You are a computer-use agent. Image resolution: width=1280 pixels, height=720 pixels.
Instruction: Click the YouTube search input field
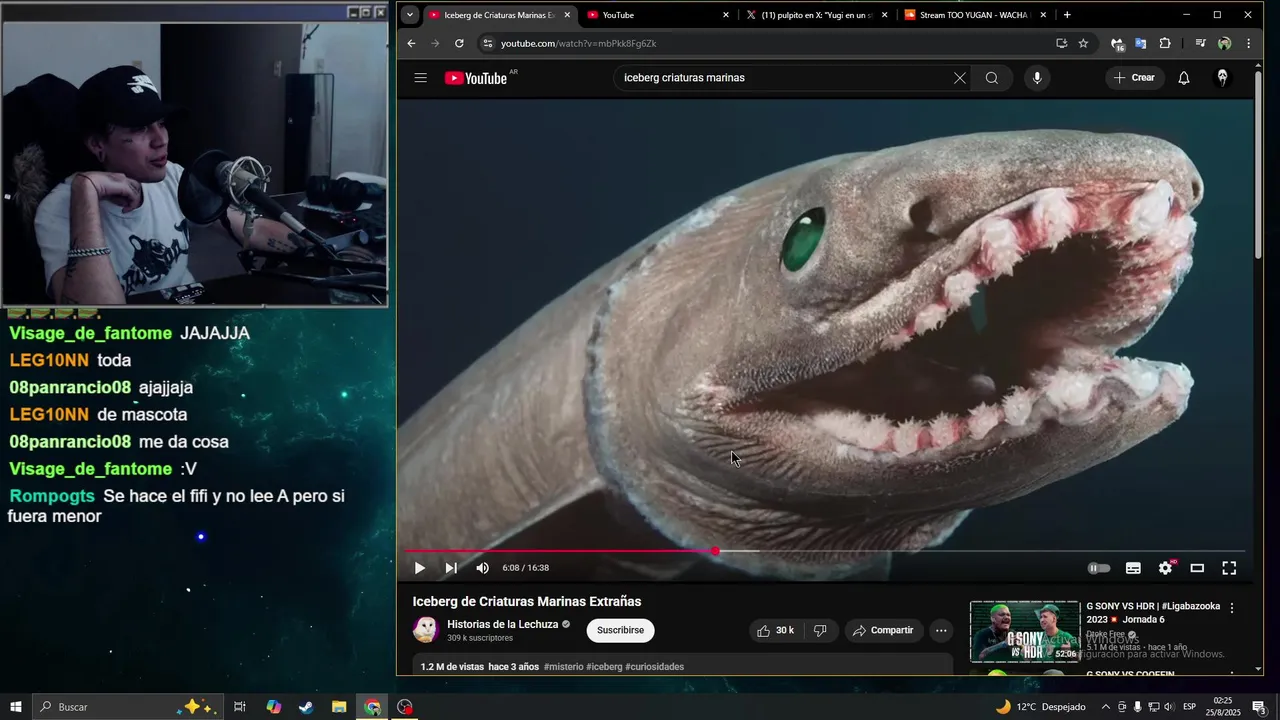click(x=785, y=78)
